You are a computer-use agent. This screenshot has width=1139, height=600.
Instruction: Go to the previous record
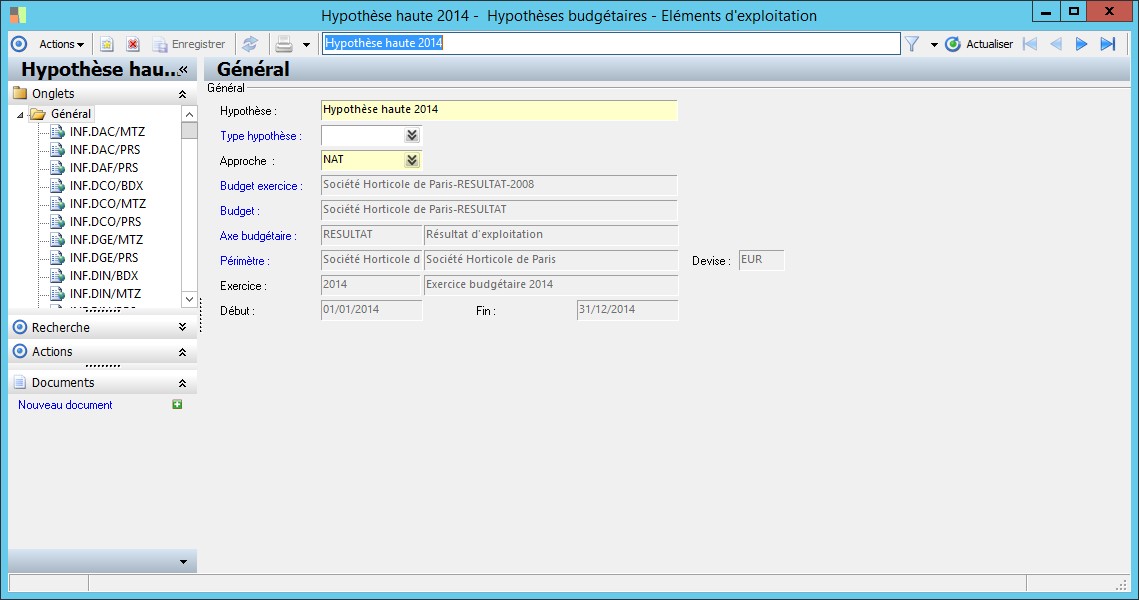pyautogui.click(x=1056, y=44)
